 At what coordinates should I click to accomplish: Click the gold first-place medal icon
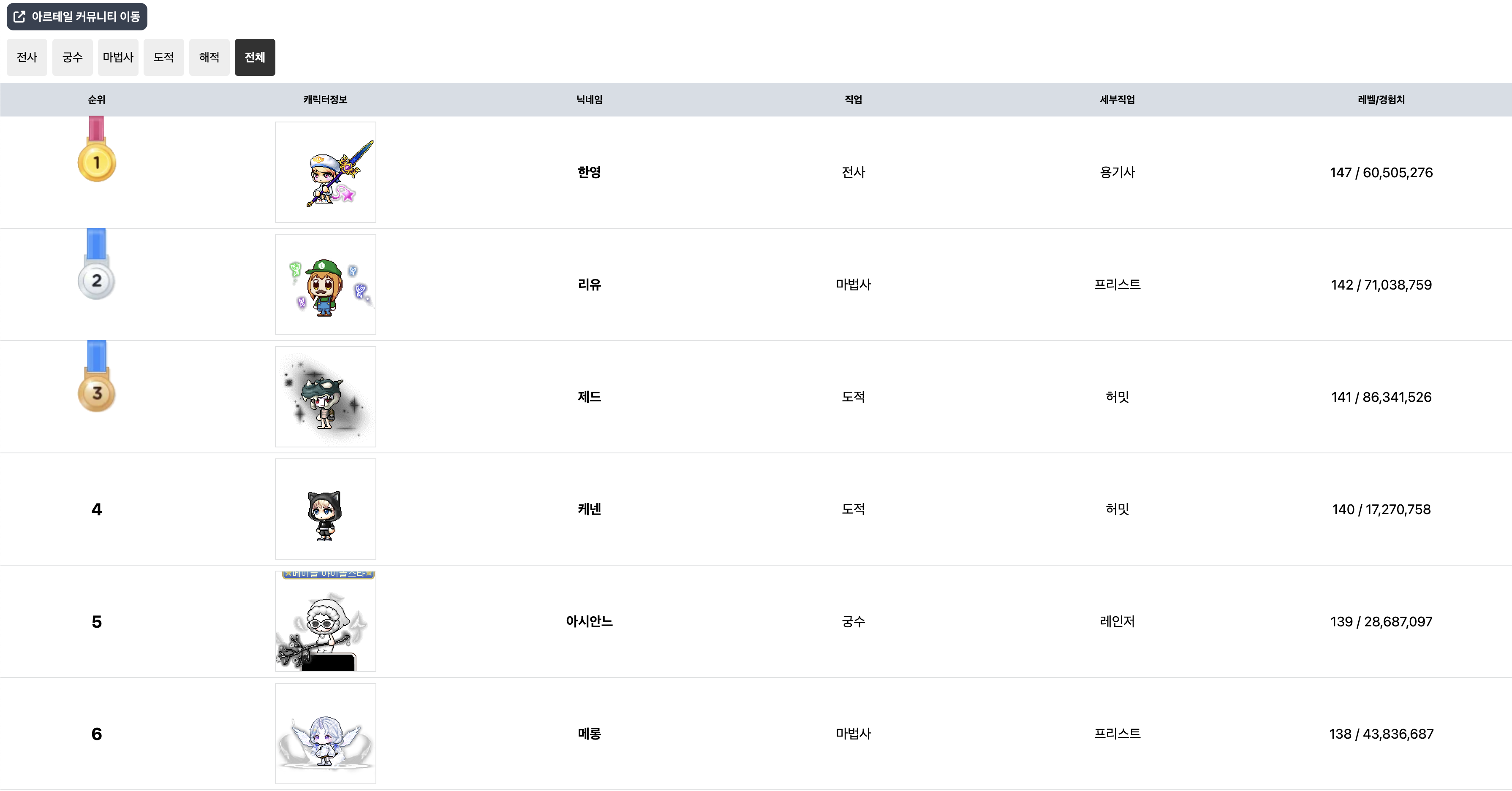pos(97,149)
